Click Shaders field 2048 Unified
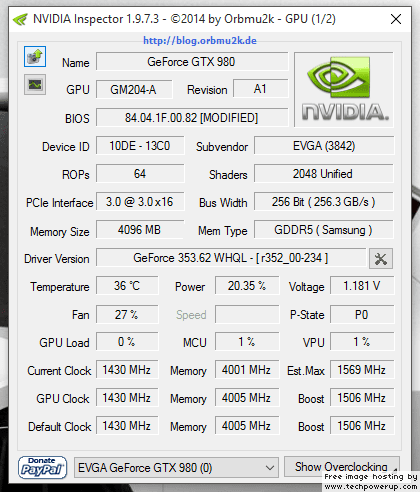Image resolution: width=420 pixels, height=492 pixels. click(324, 174)
